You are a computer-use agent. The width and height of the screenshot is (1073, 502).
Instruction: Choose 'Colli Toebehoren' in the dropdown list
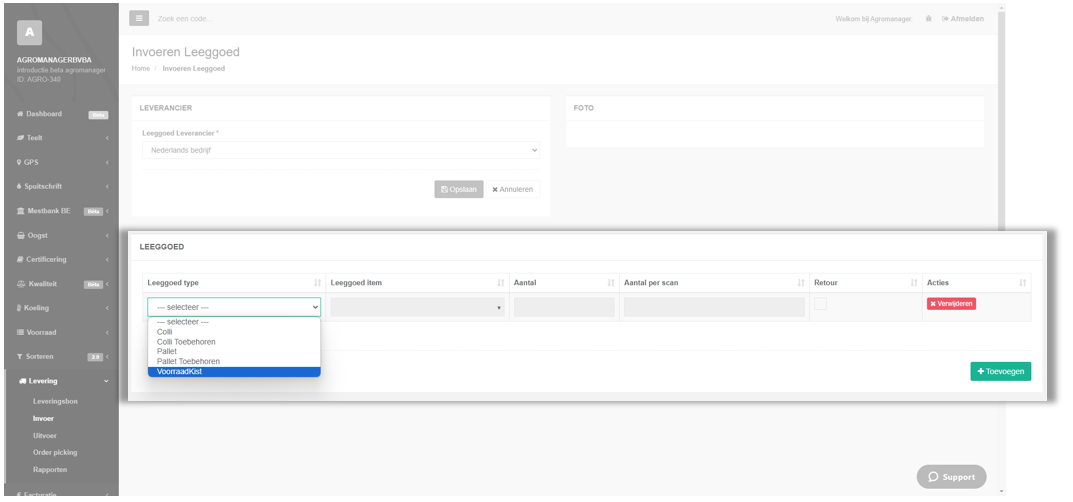click(x=234, y=341)
